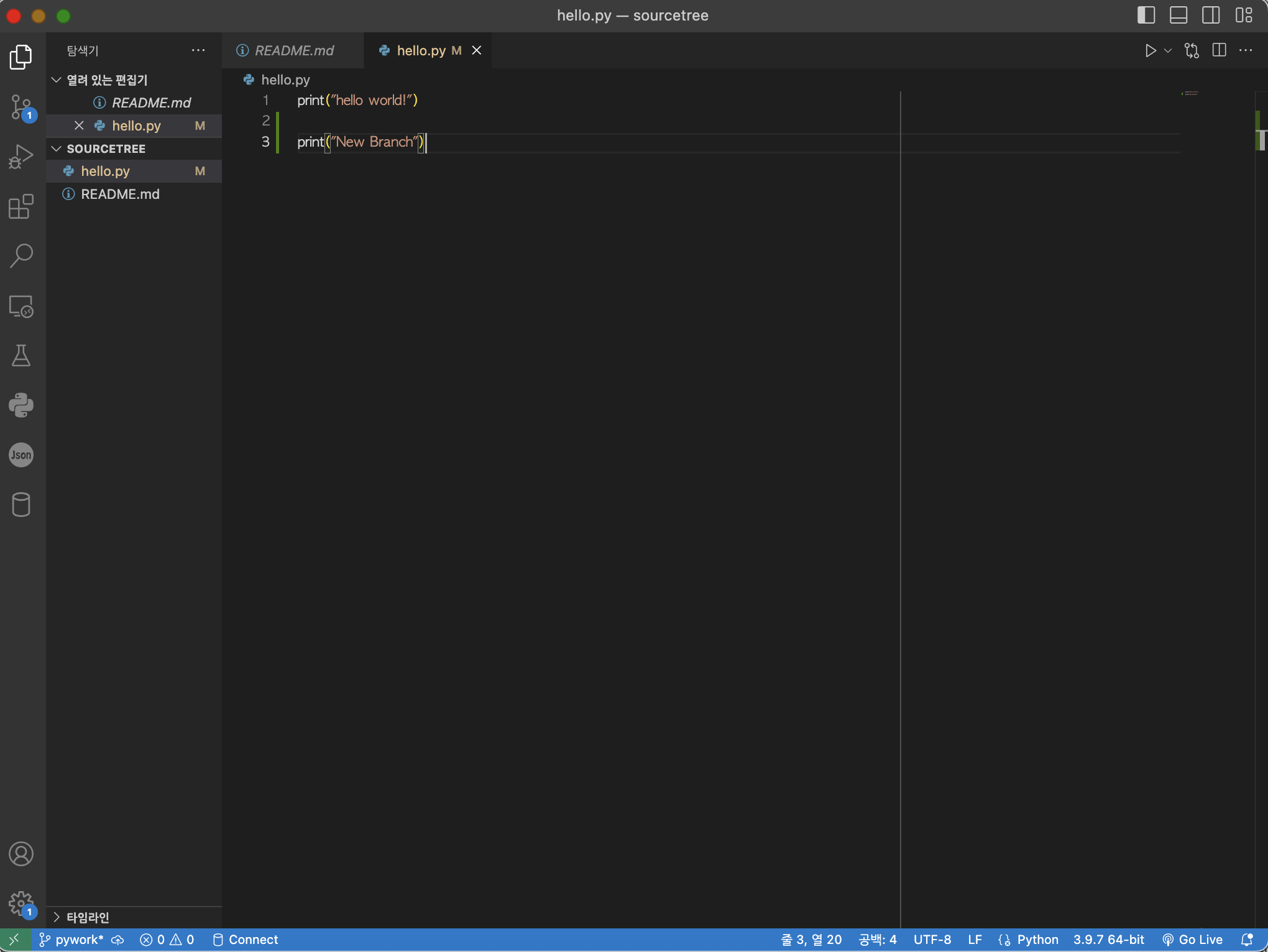Open the Run and Debug view

click(21, 157)
